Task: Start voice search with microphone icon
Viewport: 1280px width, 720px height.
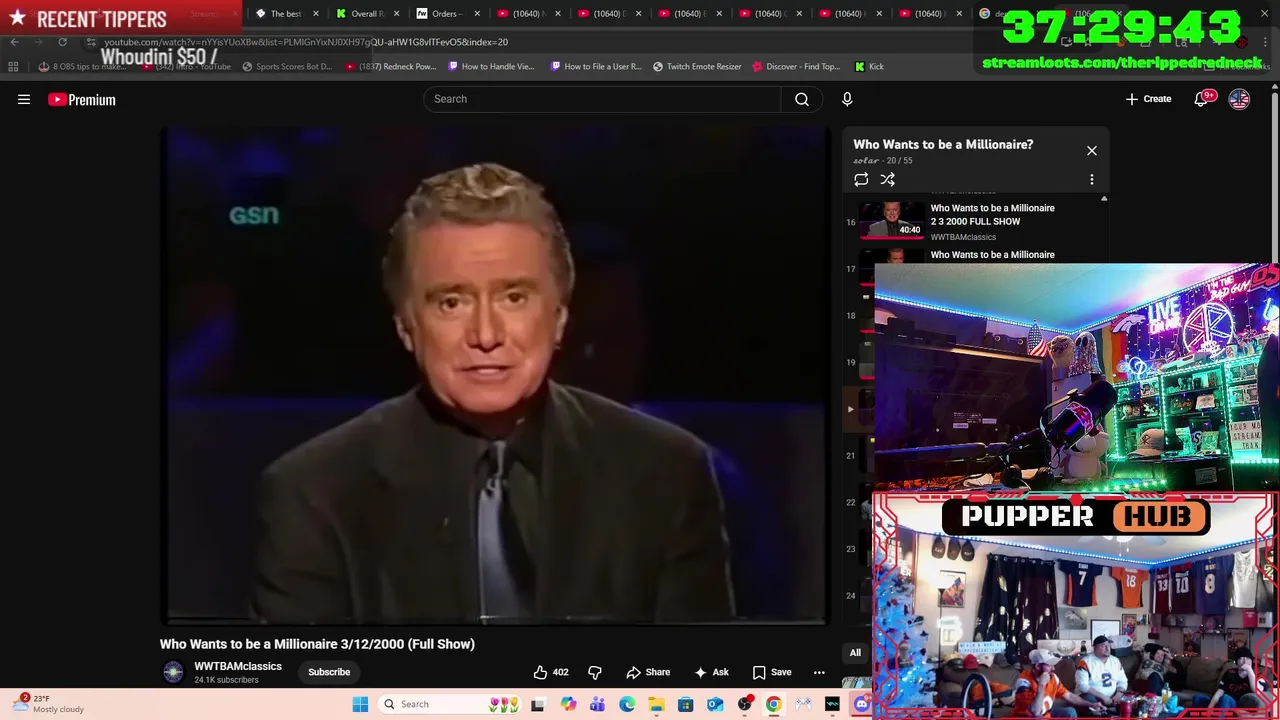Action: pos(847,99)
